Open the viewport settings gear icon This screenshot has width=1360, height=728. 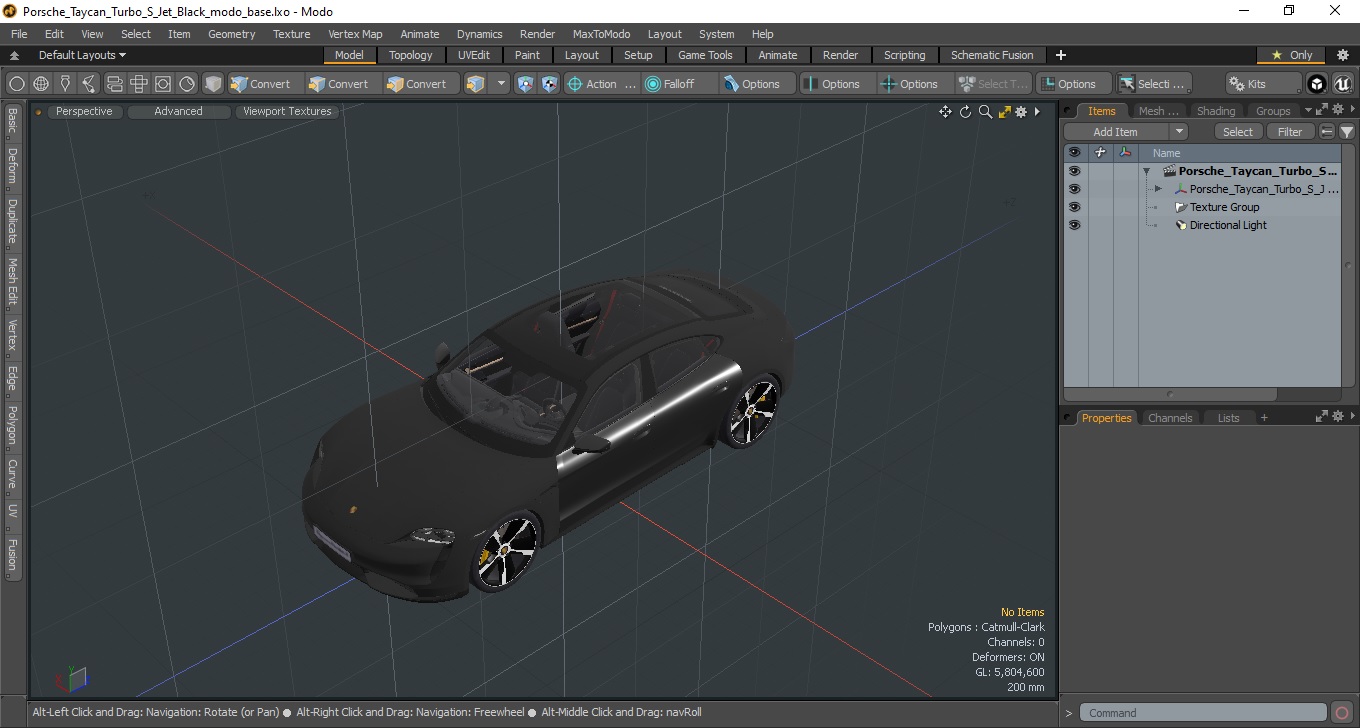tap(1021, 112)
